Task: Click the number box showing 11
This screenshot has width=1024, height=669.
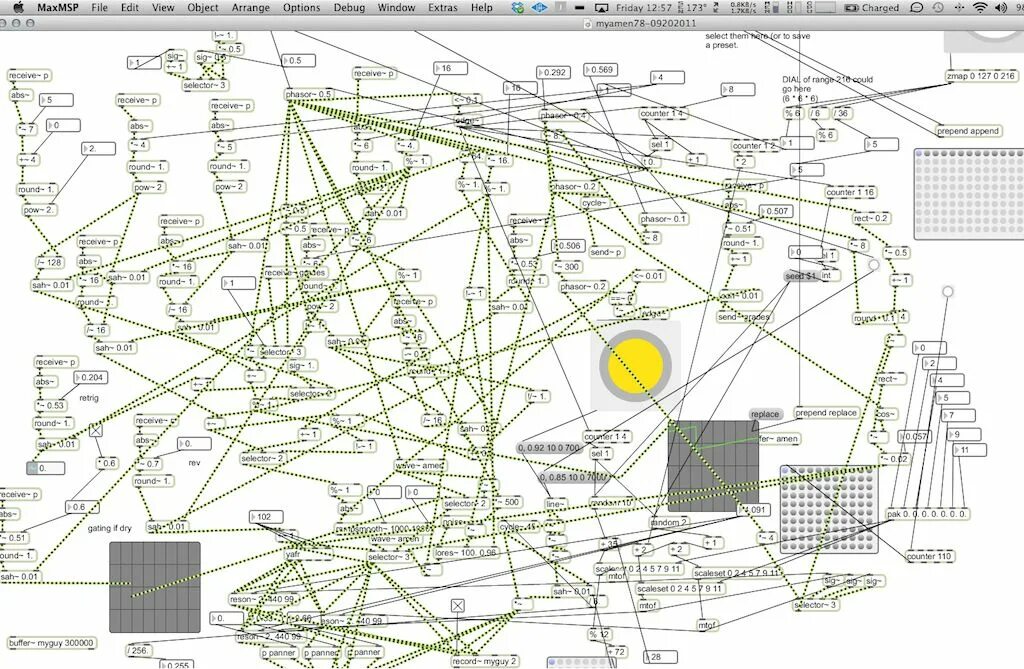Action: click(x=970, y=450)
